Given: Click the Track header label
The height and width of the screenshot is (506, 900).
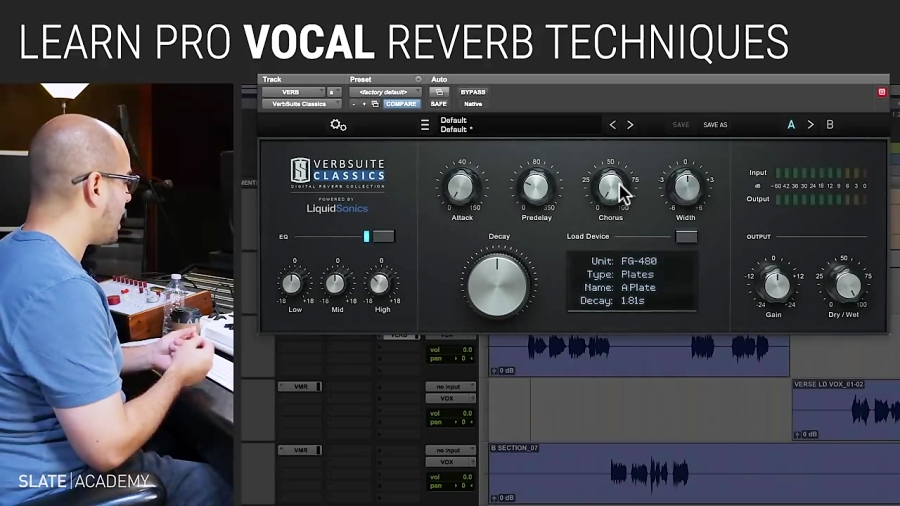Looking at the screenshot, I should pos(272,79).
